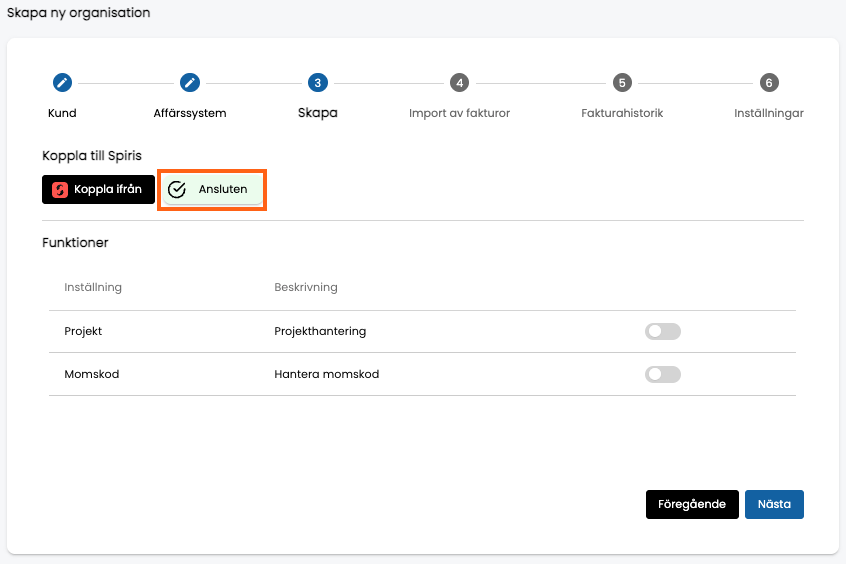Go to the Affärssystem step label
Screen dimensions: 846x564
pos(190,113)
